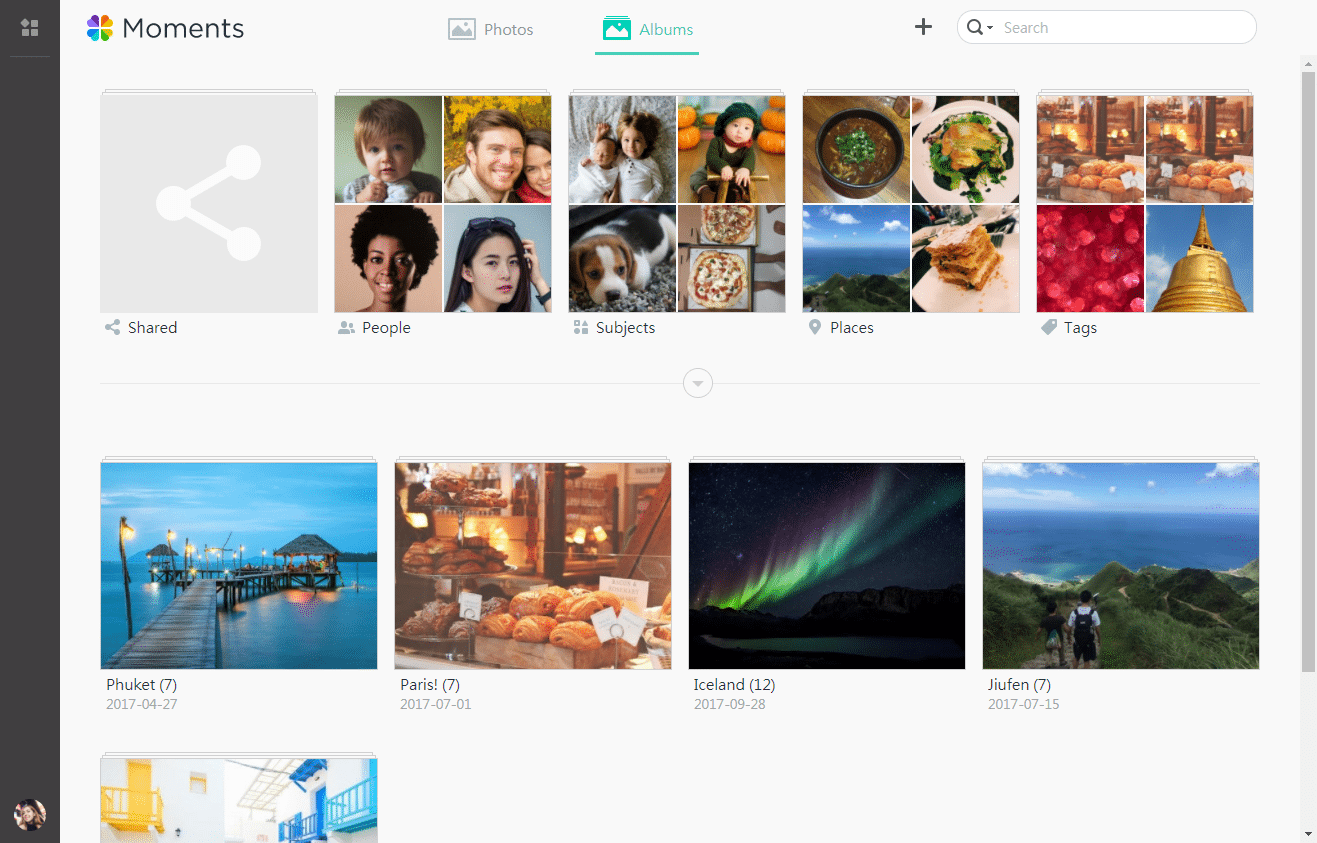Open the partially visible colorful houses album

pyautogui.click(x=239, y=800)
